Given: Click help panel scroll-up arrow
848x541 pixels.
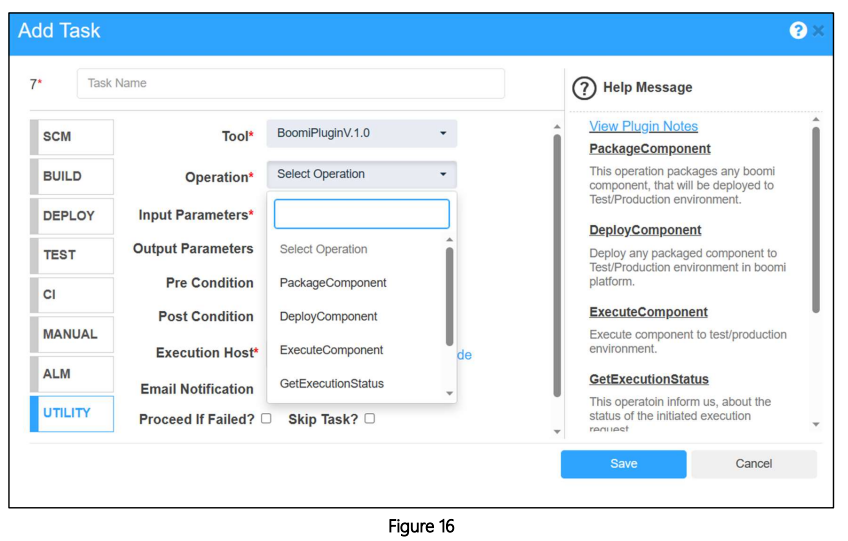Looking at the screenshot, I should coord(816,119).
